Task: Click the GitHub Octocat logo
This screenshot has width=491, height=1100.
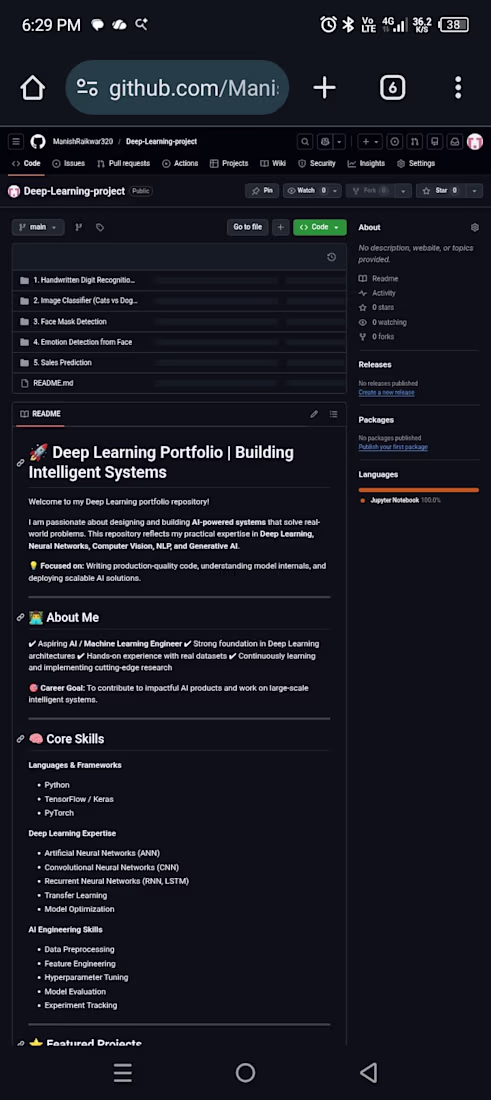Action: tap(37, 142)
